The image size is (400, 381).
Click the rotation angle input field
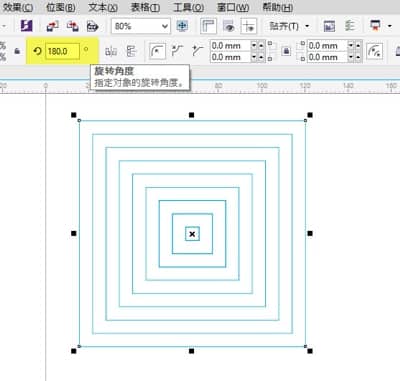[x=62, y=51]
